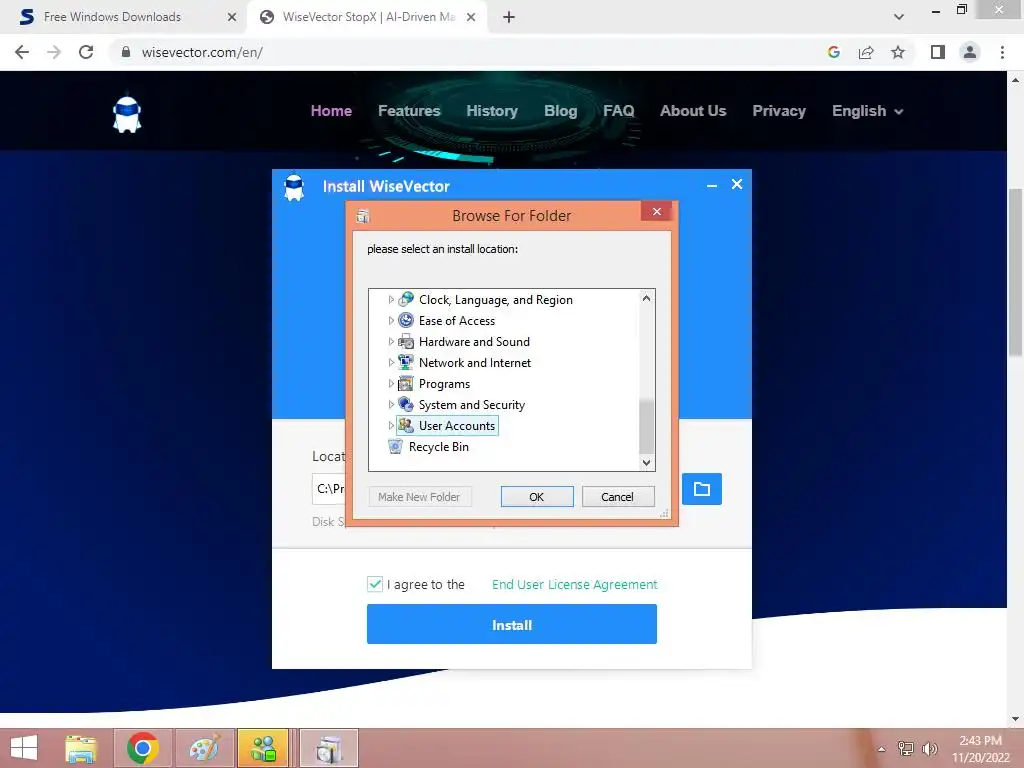Open Features page in navigation
Viewport: 1024px width, 768px height.
tap(409, 111)
